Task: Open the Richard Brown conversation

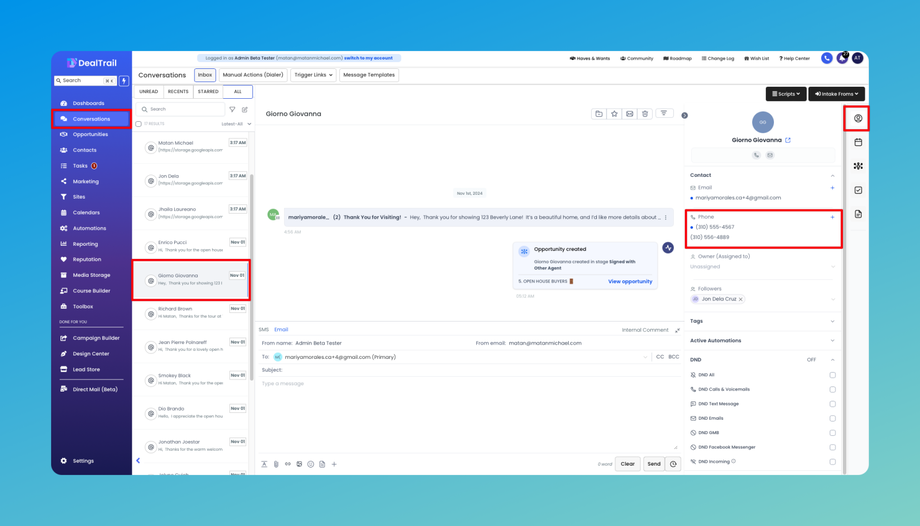Action: tap(191, 313)
